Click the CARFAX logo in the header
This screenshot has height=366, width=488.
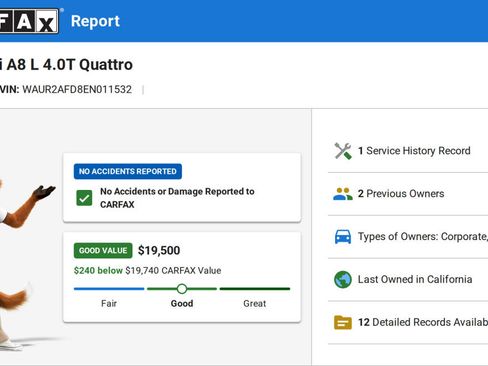pyautogui.click(x=29, y=21)
